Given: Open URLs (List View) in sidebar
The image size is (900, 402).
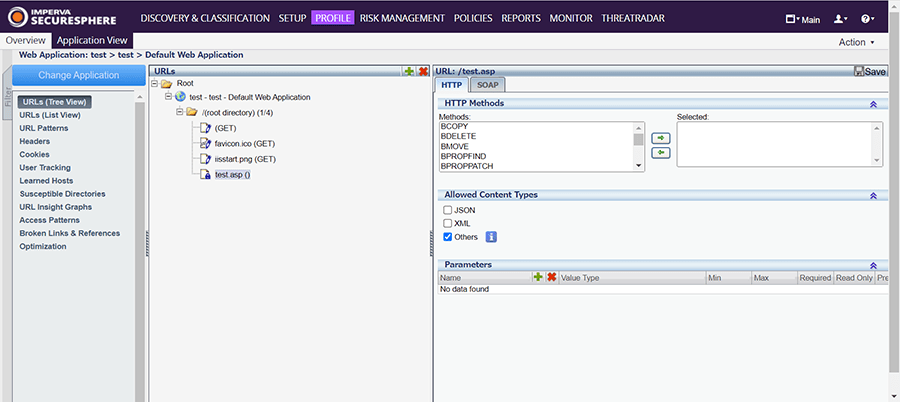Looking at the screenshot, I should pyautogui.click(x=50, y=115).
